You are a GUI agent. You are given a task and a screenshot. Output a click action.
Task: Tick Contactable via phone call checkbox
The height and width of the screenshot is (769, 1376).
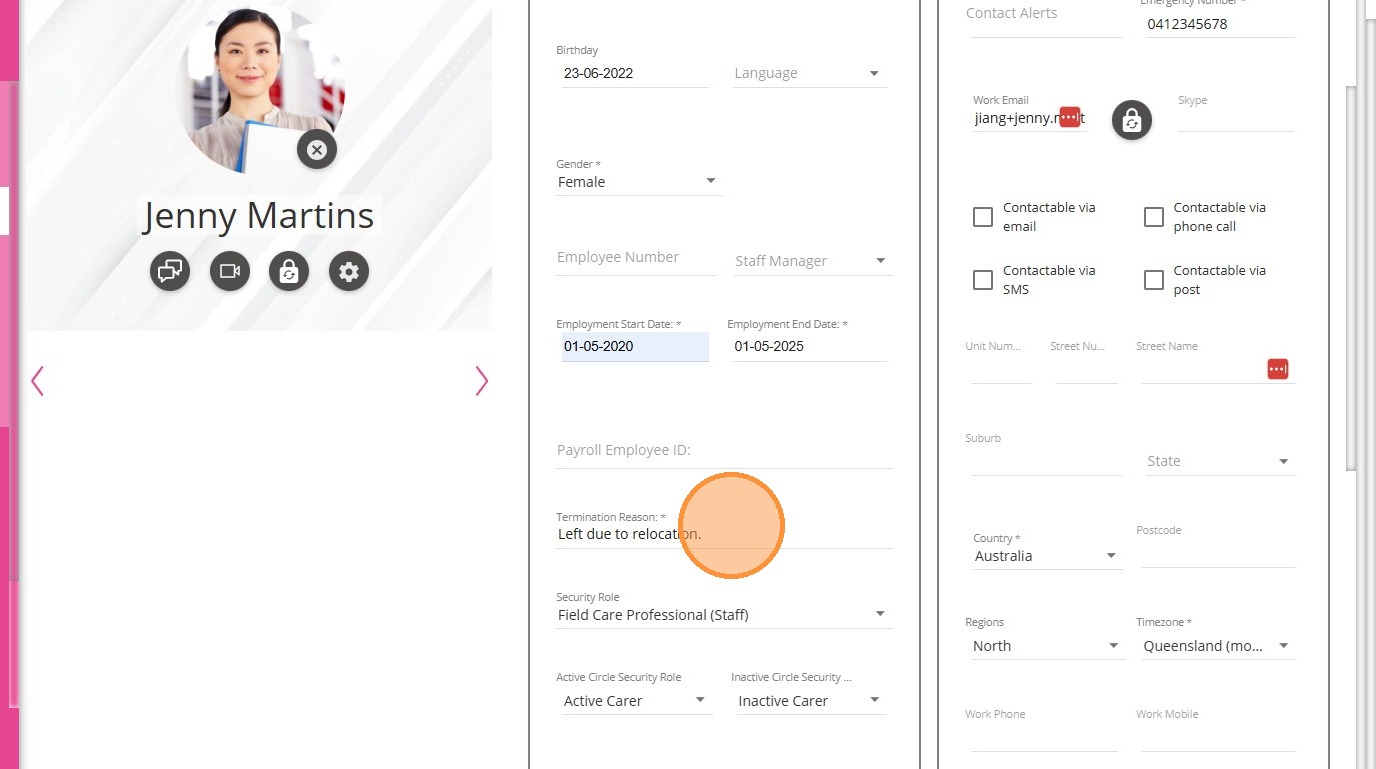[1154, 217]
